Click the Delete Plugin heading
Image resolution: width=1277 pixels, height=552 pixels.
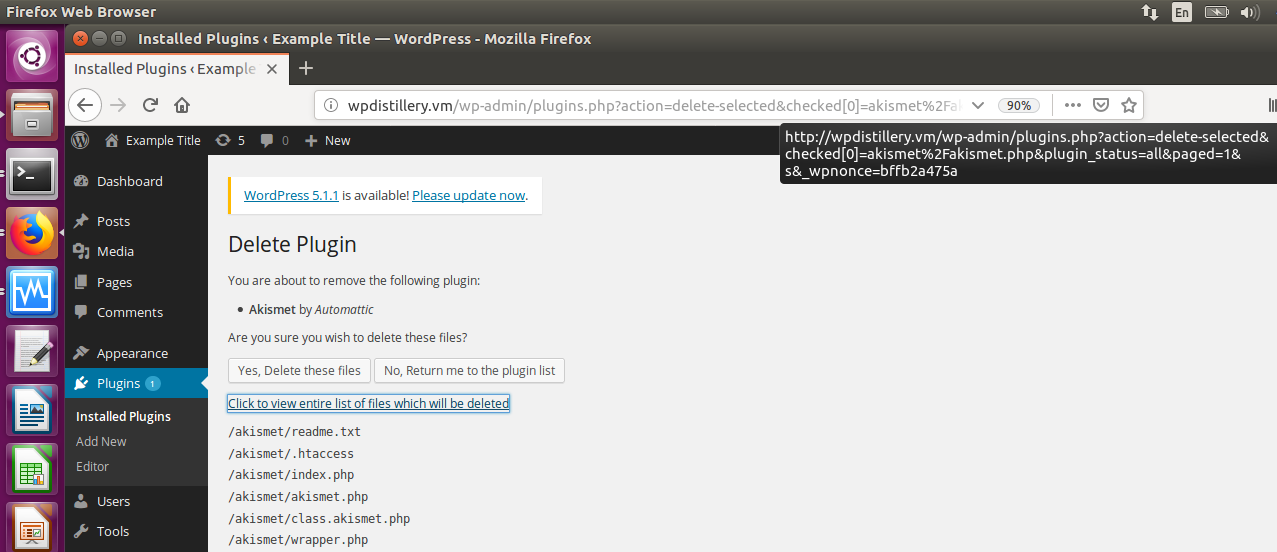(292, 245)
